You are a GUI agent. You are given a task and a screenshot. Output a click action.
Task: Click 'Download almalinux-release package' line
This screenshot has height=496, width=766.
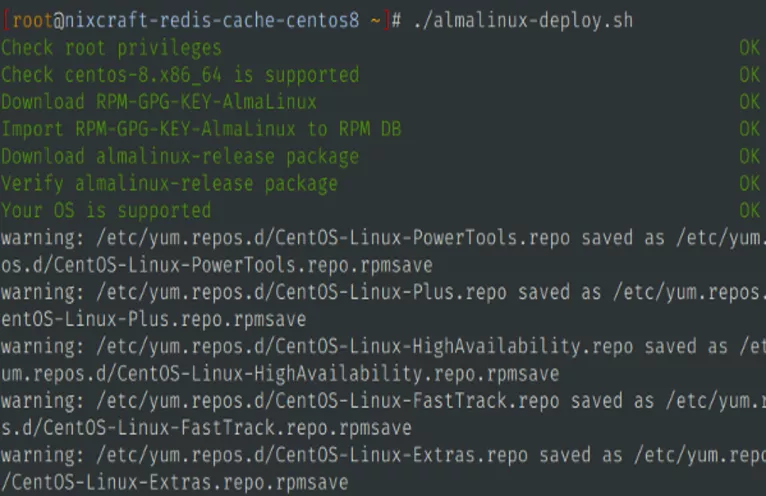click(x=180, y=156)
